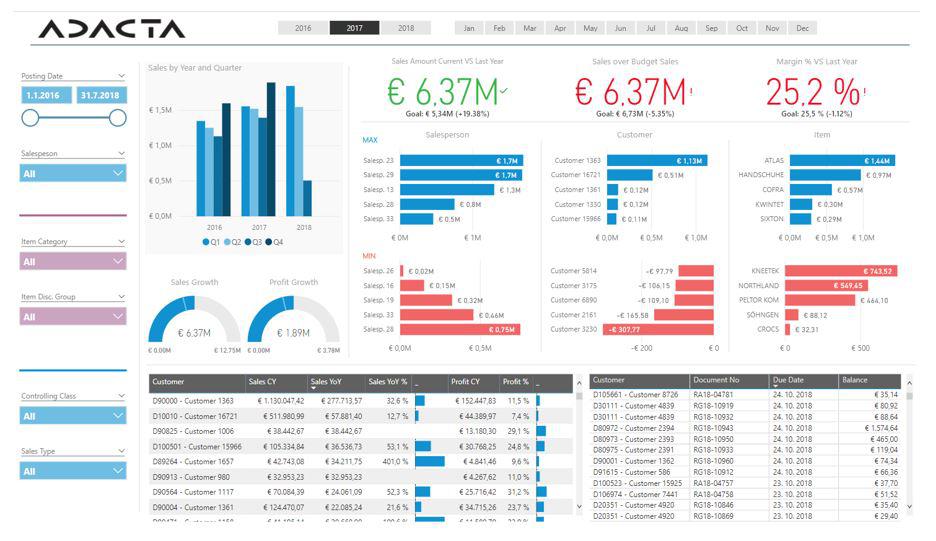The width and height of the screenshot is (936, 541).
Task: Toggle the 2018 year filter
Action: coord(406,28)
